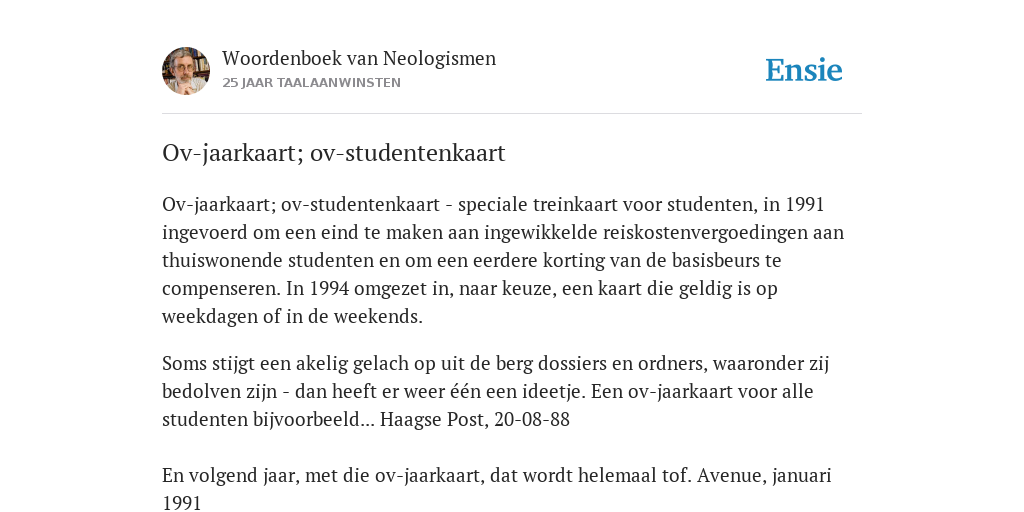The height and width of the screenshot is (512, 1024).
Task: Click the paragraph beginning 'Soms stijgt een akelig'
Action: 496,391
